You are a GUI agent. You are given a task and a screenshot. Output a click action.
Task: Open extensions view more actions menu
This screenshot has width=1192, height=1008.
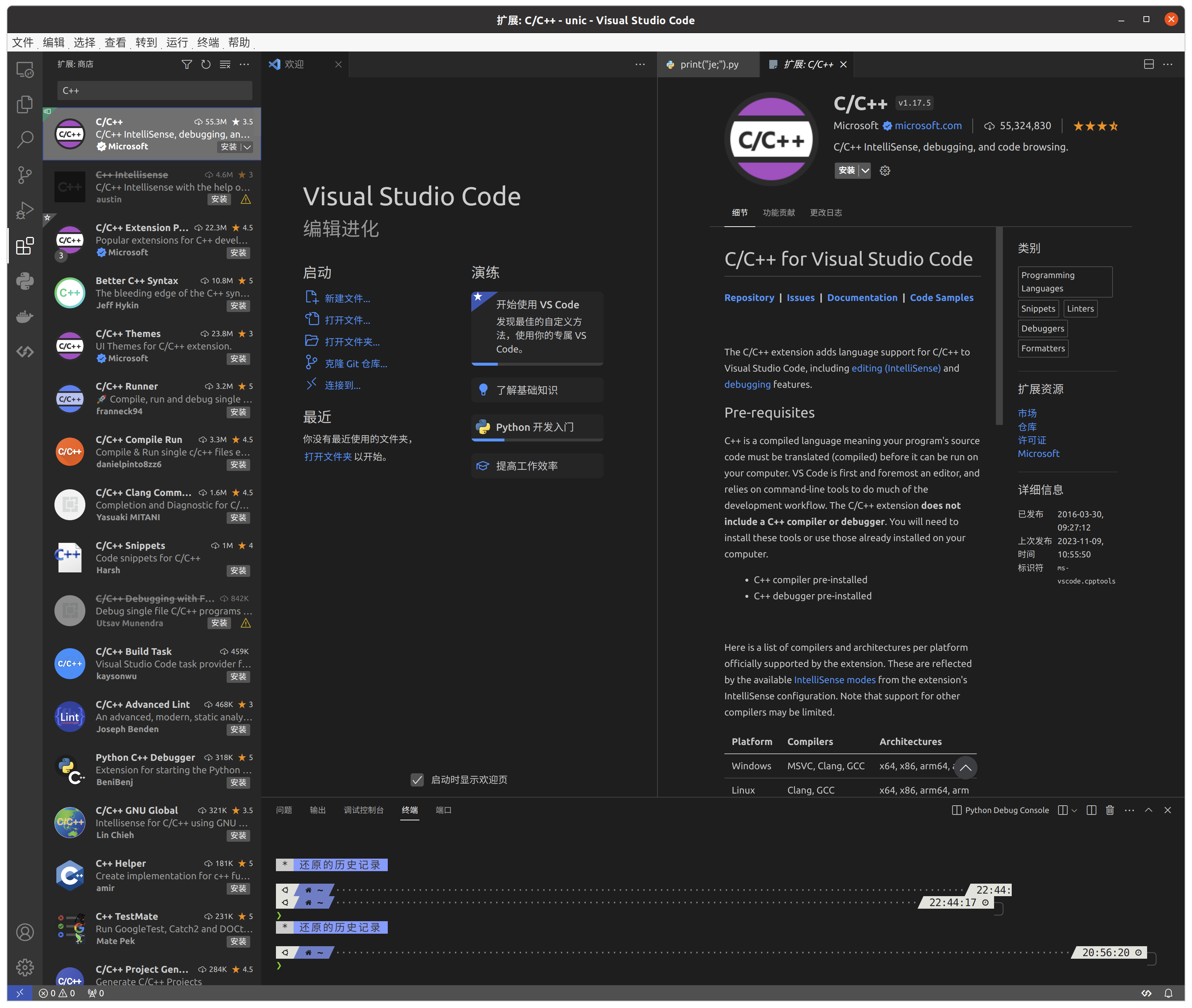pos(245,65)
